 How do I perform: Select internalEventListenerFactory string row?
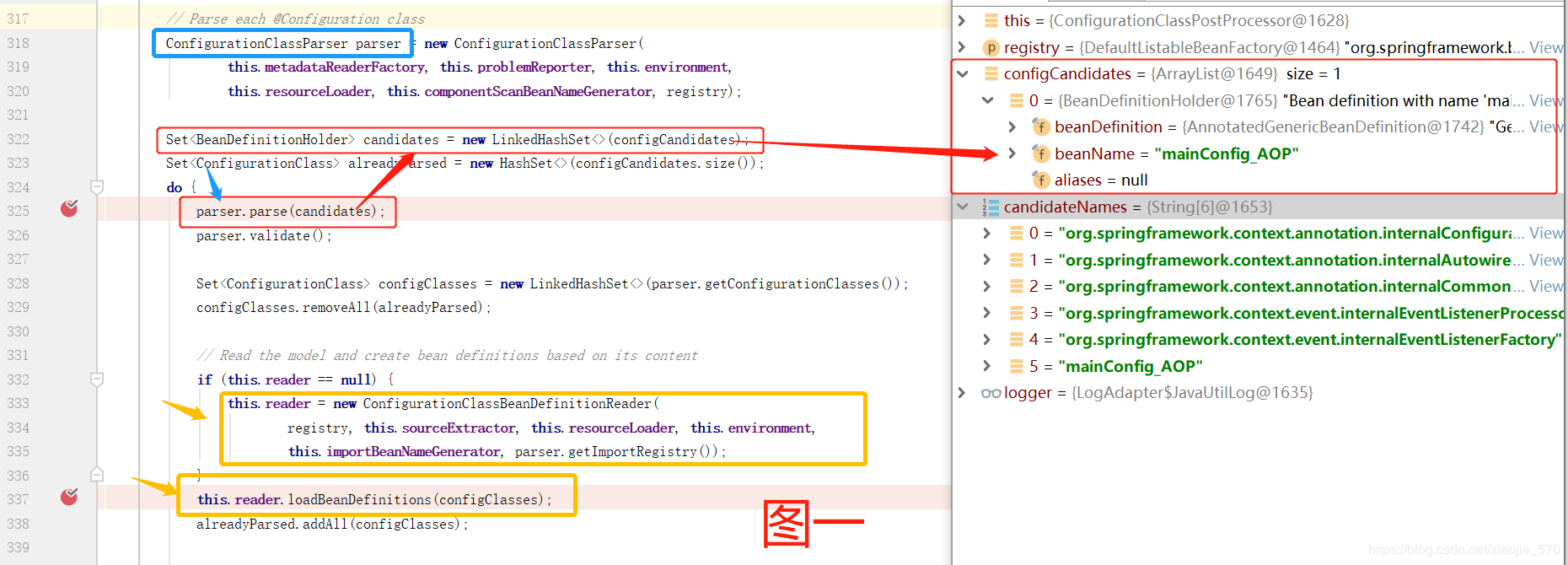click(1259, 339)
